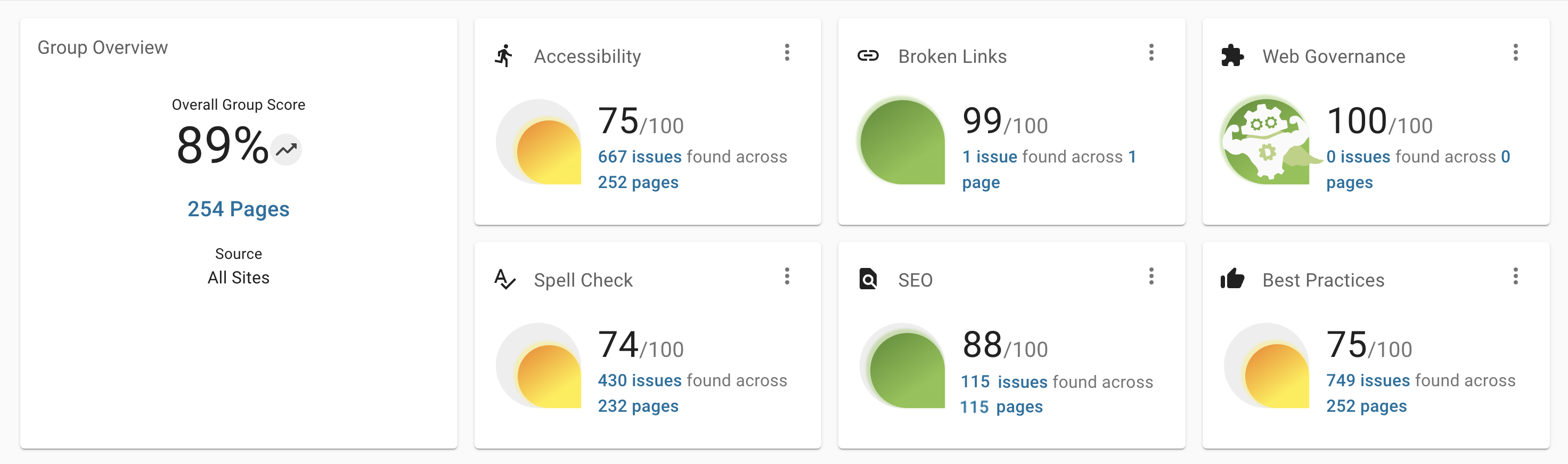Select the Accessibility running-person icon
The image size is (1568, 464).
click(504, 55)
